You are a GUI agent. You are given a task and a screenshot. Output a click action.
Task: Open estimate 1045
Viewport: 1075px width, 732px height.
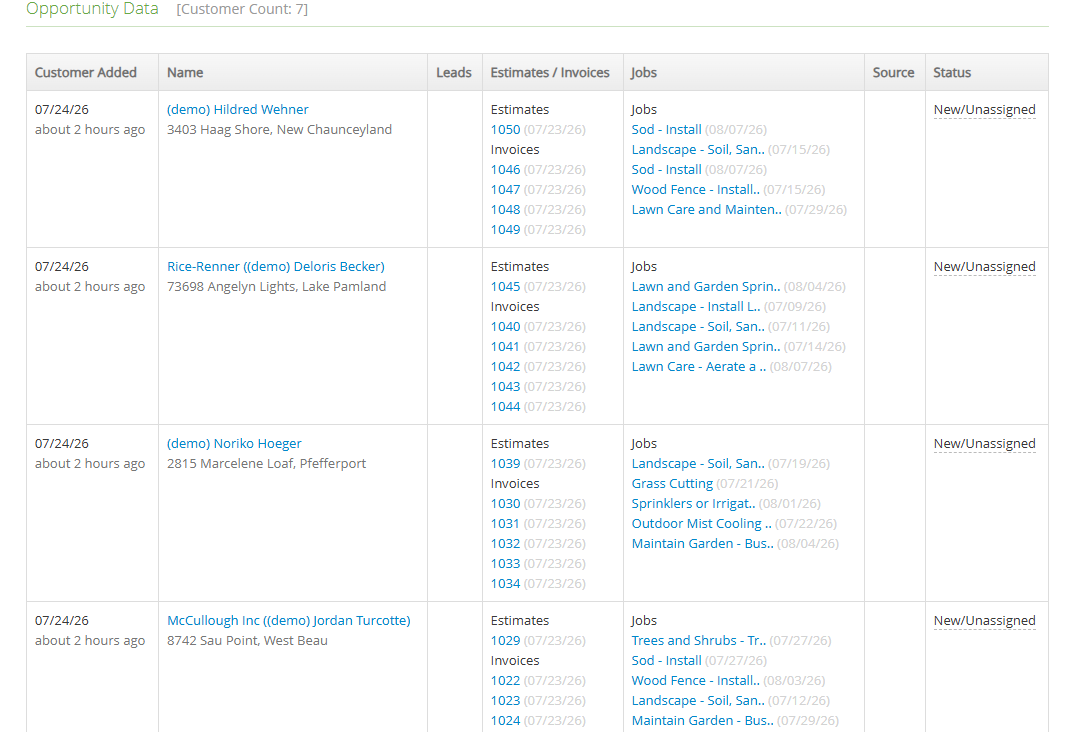tap(505, 286)
